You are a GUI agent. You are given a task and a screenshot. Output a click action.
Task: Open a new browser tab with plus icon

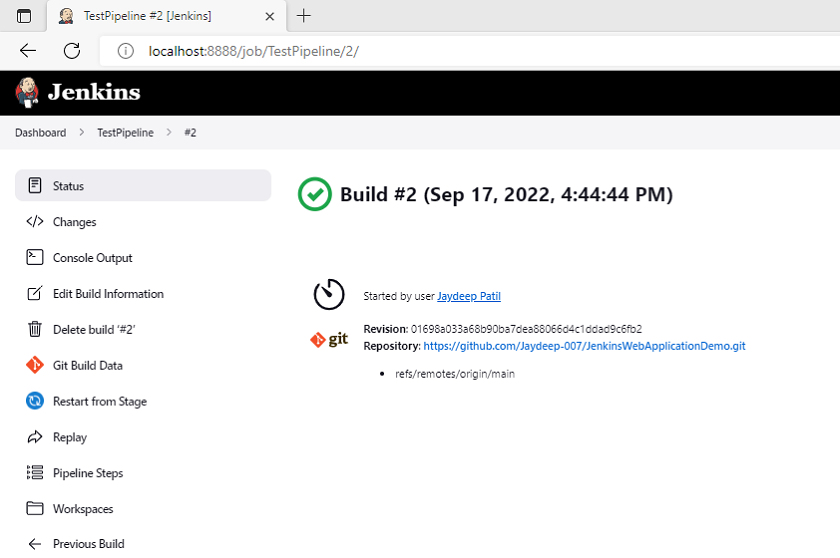[303, 16]
